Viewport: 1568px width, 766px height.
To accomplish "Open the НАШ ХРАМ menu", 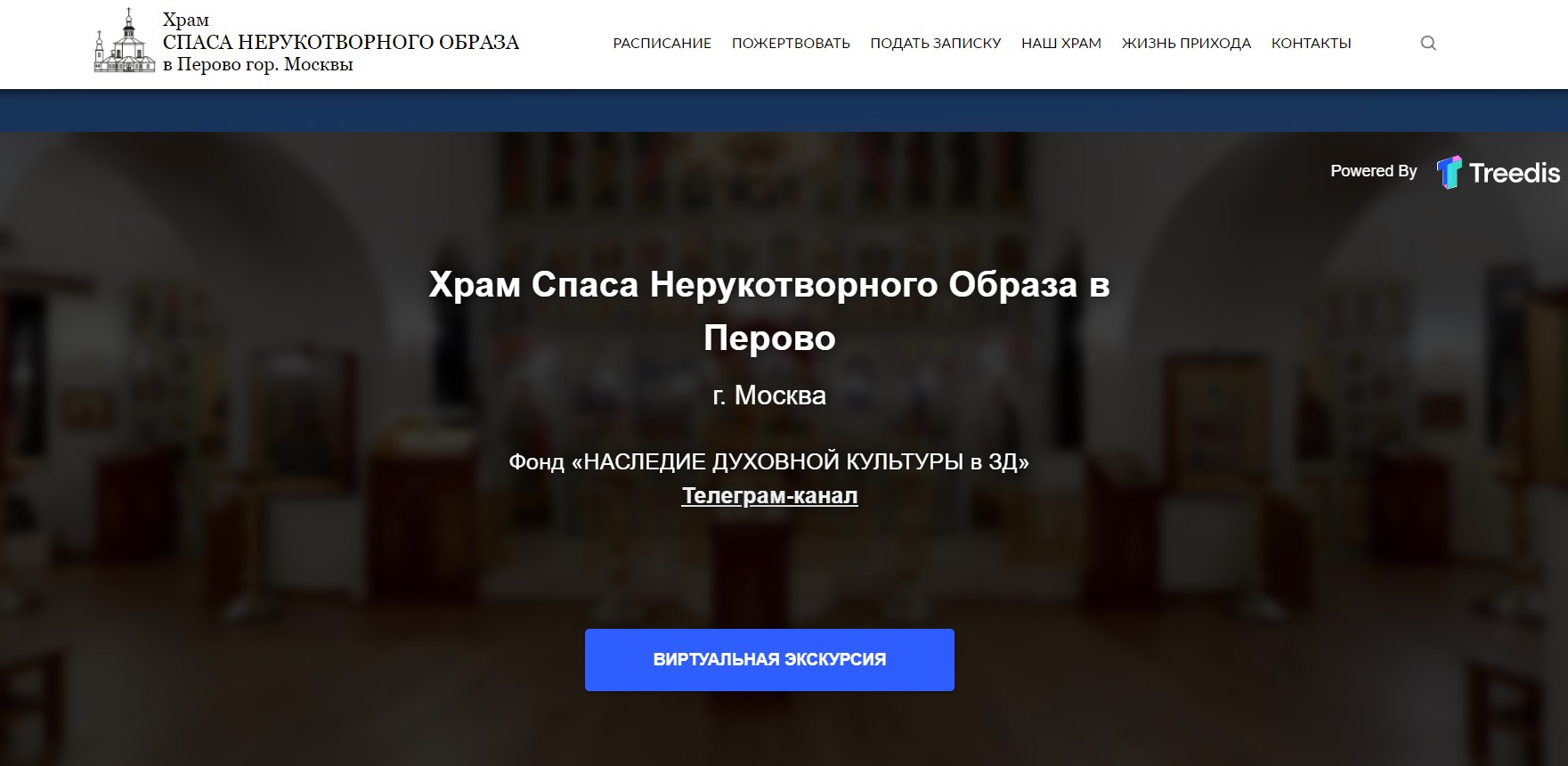I will (1061, 43).
